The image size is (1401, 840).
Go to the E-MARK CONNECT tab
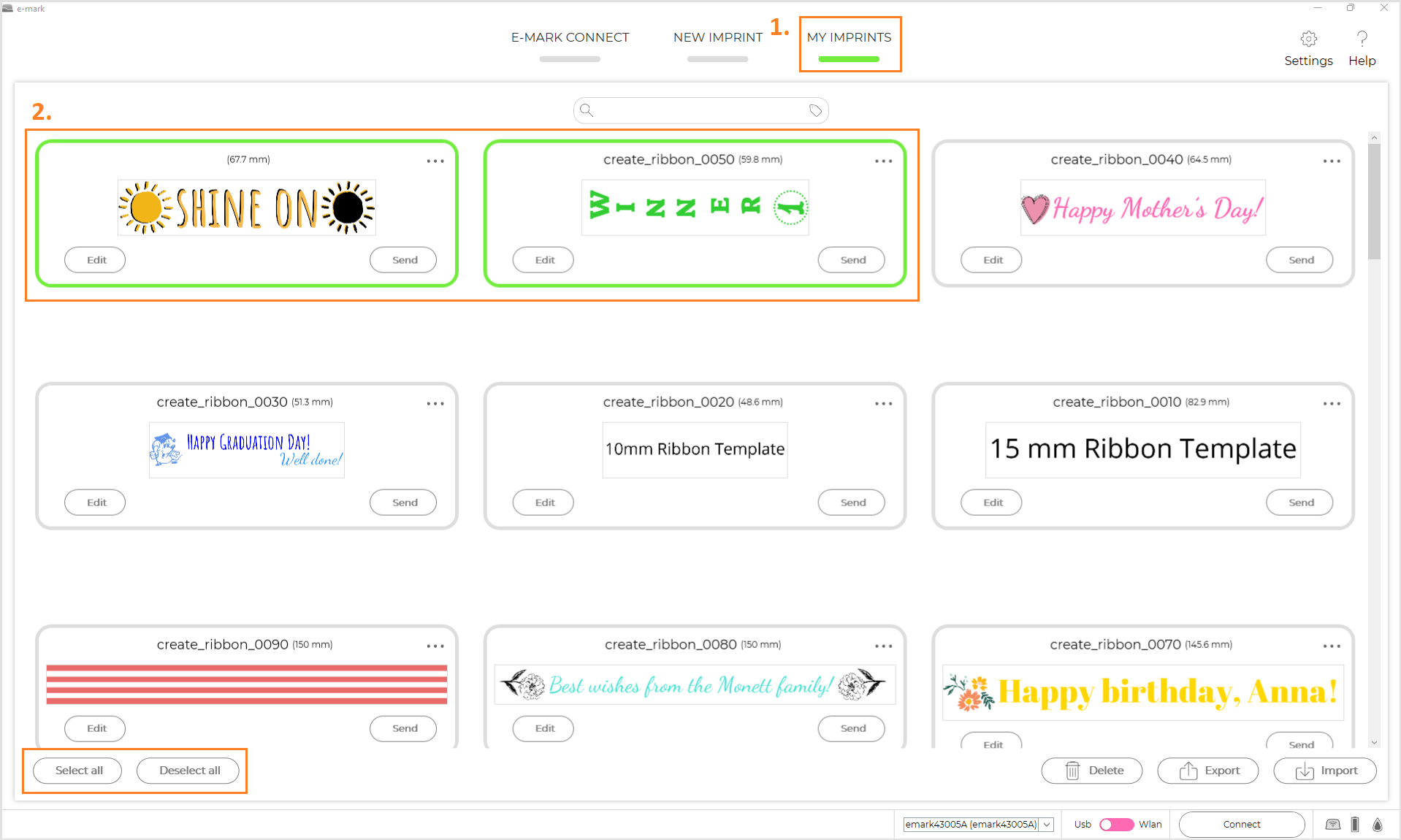[x=570, y=38]
